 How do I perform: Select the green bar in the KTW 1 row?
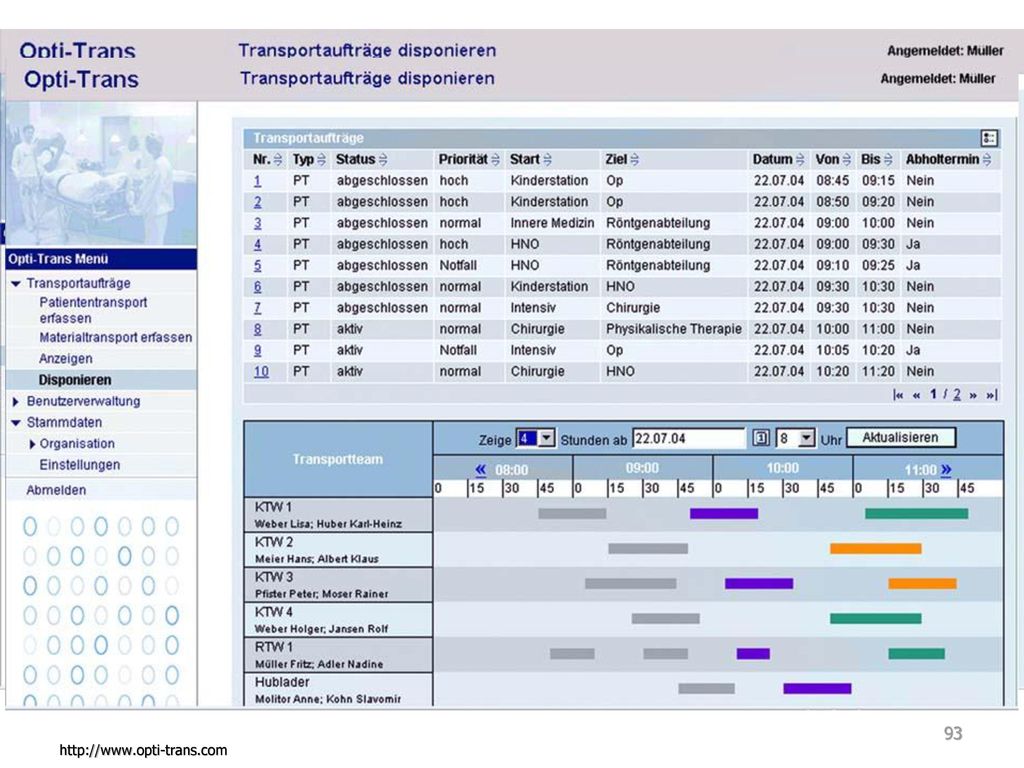pos(917,514)
